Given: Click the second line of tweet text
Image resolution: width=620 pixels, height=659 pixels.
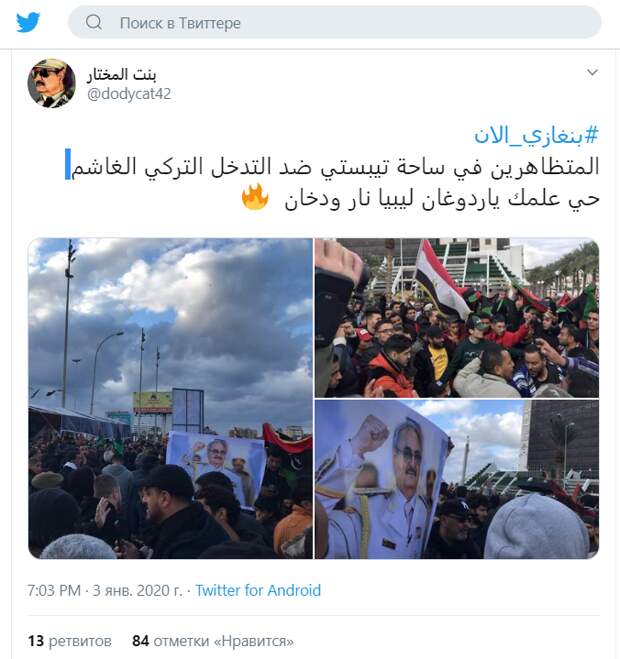Looking at the screenshot, I should [x=442, y=198].
